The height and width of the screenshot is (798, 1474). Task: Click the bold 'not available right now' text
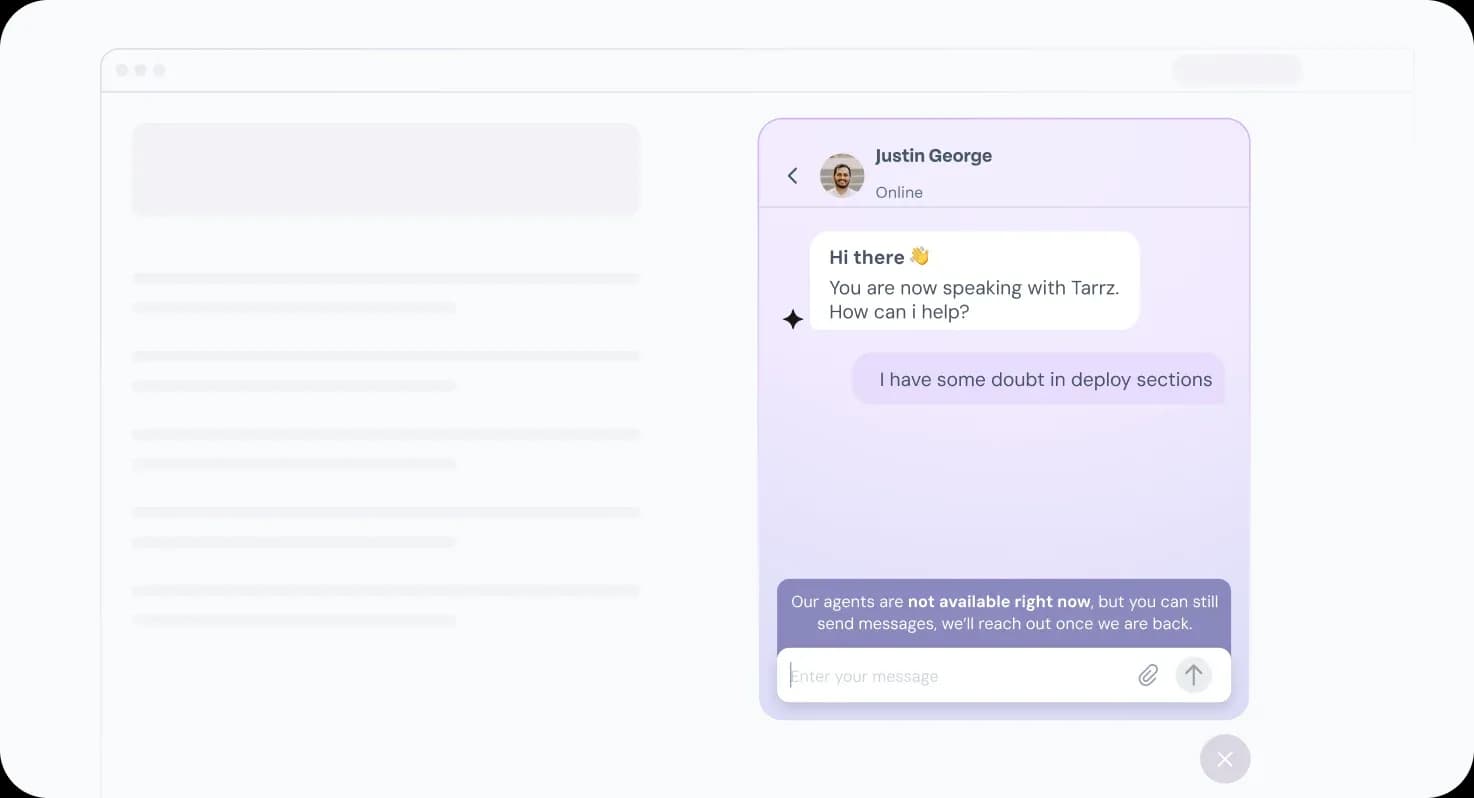coord(998,602)
